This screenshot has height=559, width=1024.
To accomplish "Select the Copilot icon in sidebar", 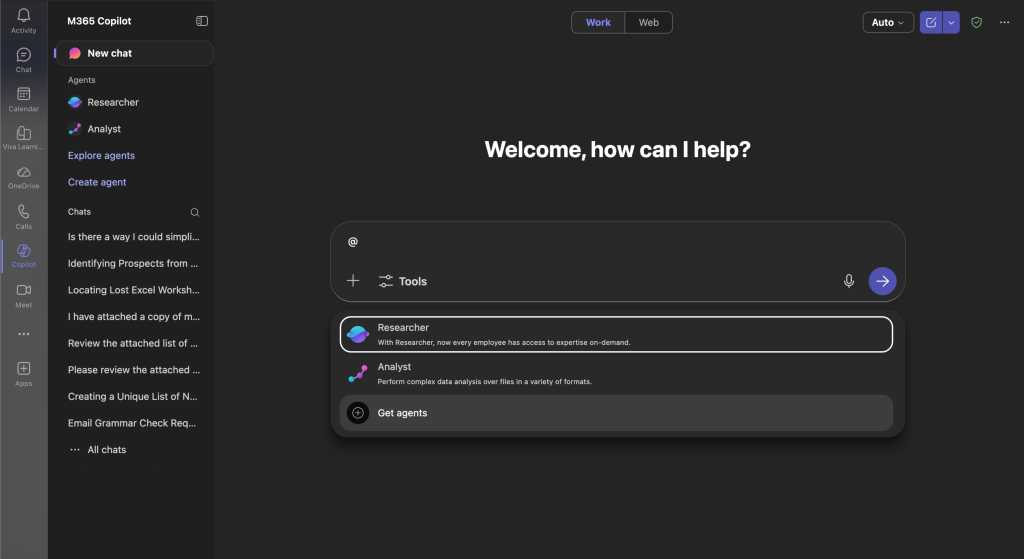I will click(24, 251).
